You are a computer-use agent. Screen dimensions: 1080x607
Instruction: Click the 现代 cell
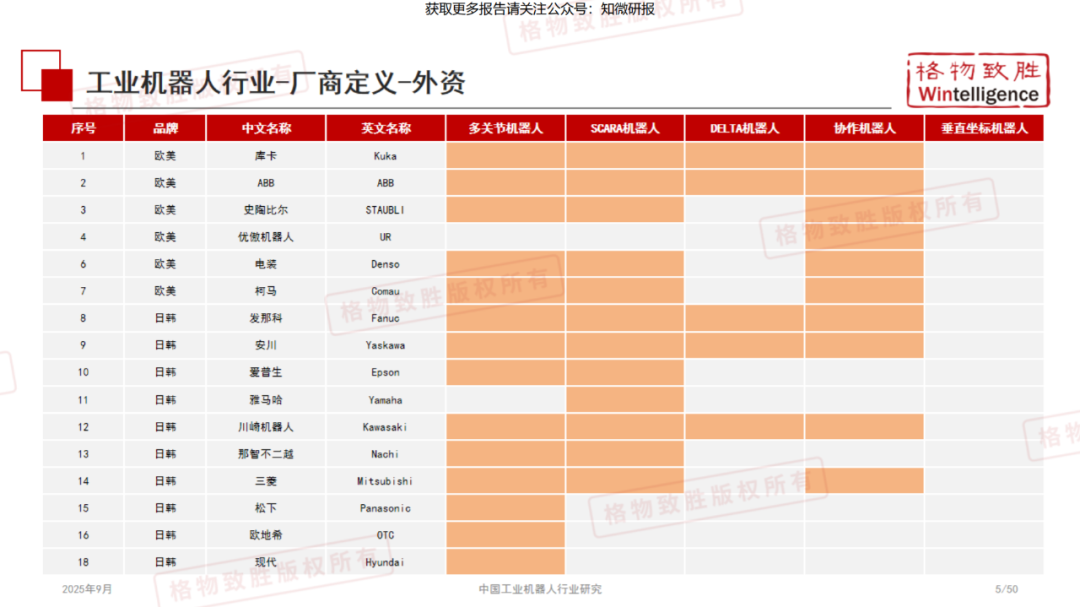click(x=266, y=562)
